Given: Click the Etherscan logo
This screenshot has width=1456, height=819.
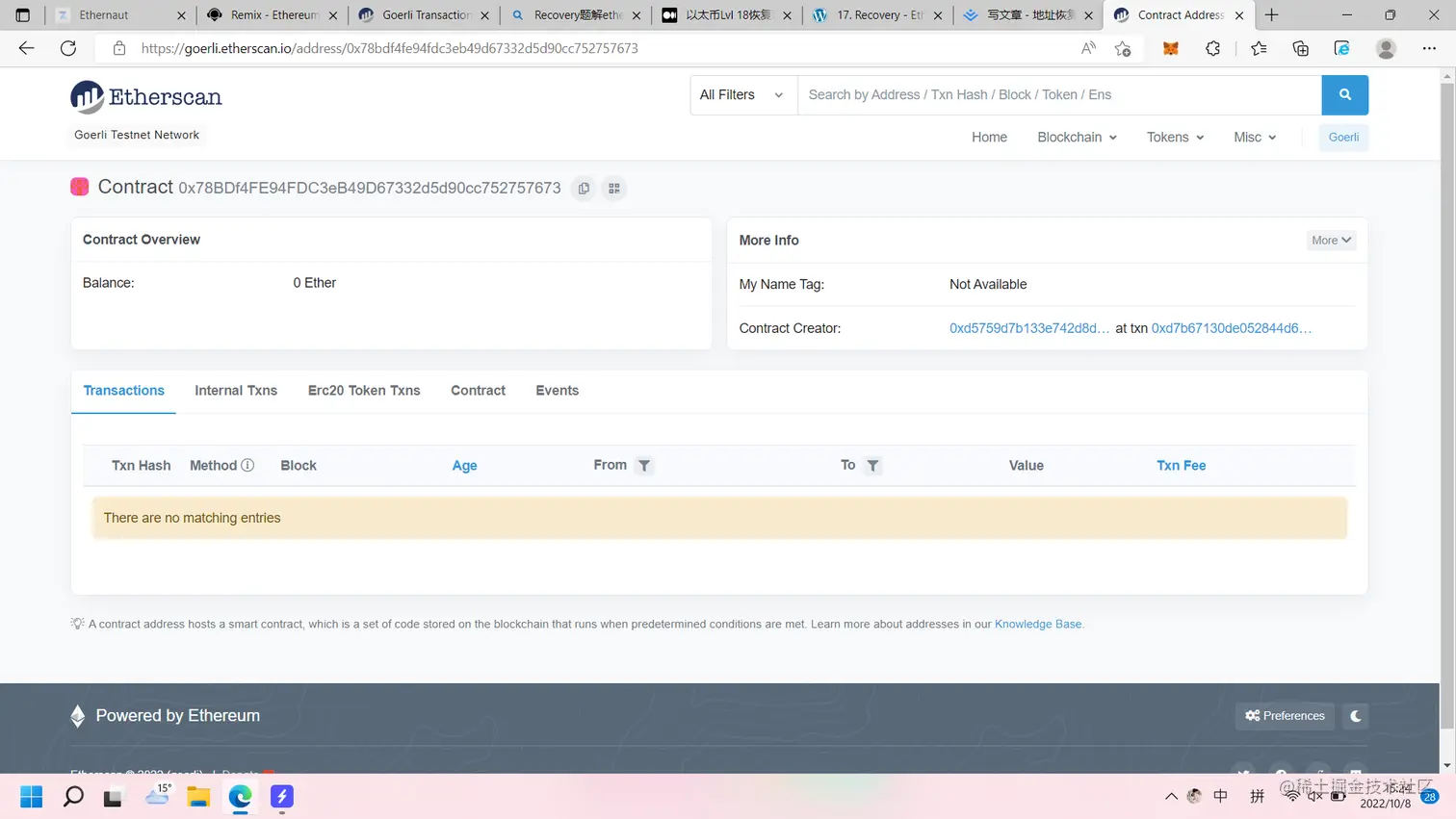Looking at the screenshot, I should click(x=146, y=96).
